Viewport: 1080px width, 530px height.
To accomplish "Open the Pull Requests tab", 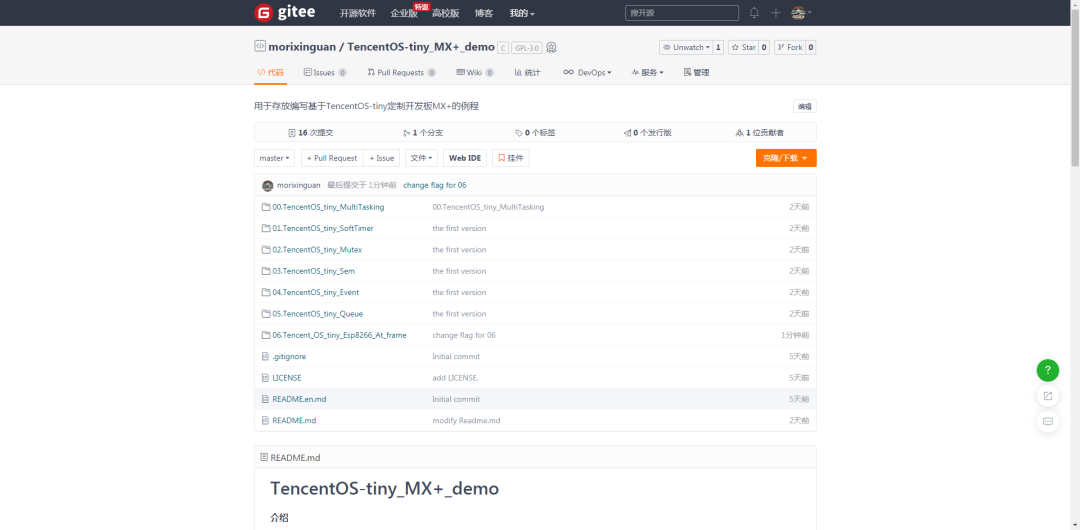I will click(x=402, y=72).
